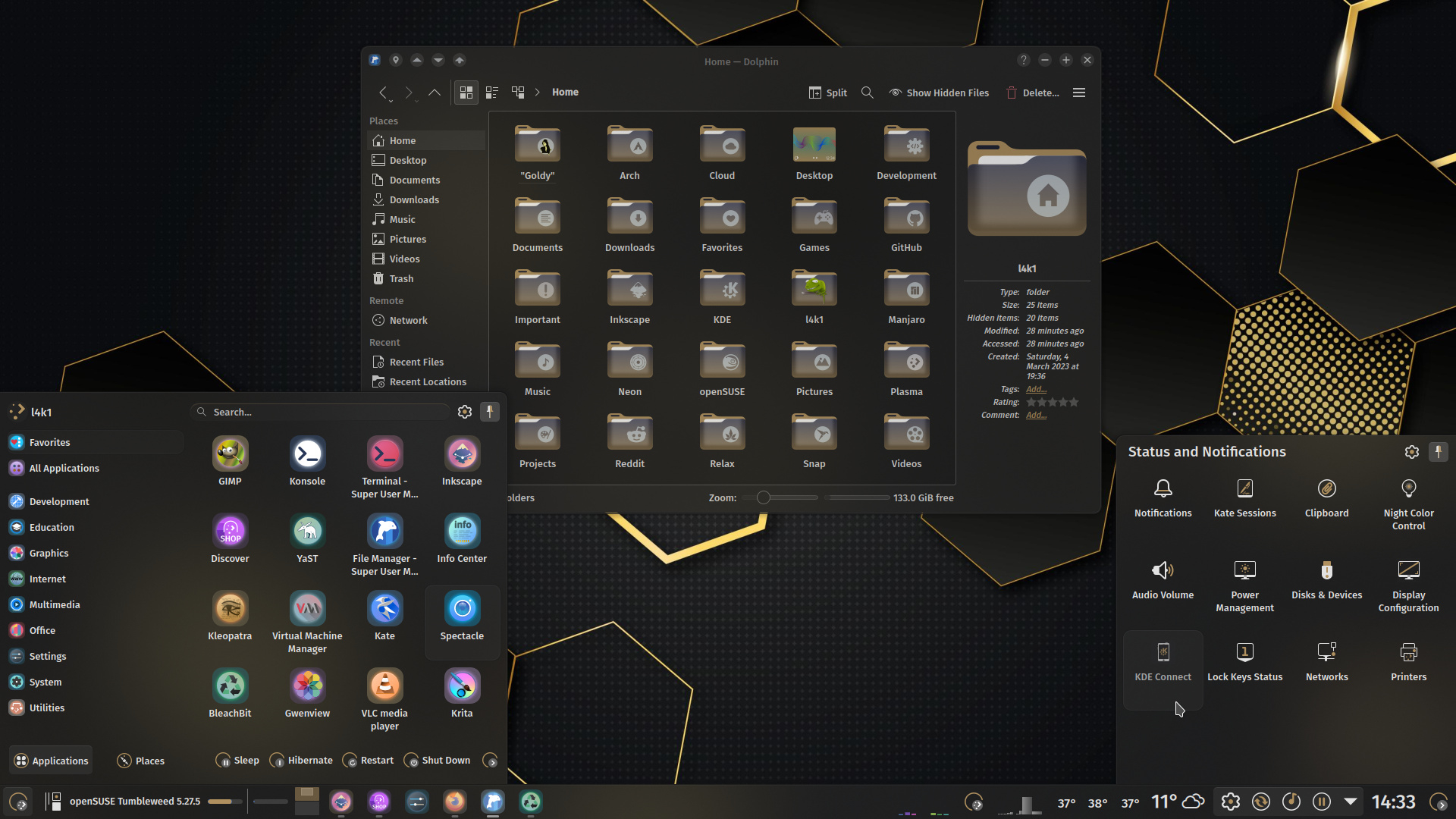Open more power options arrow in launcher
The height and width of the screenshot is (819, 1456).
pyautogui.click(x=491, y=761)
